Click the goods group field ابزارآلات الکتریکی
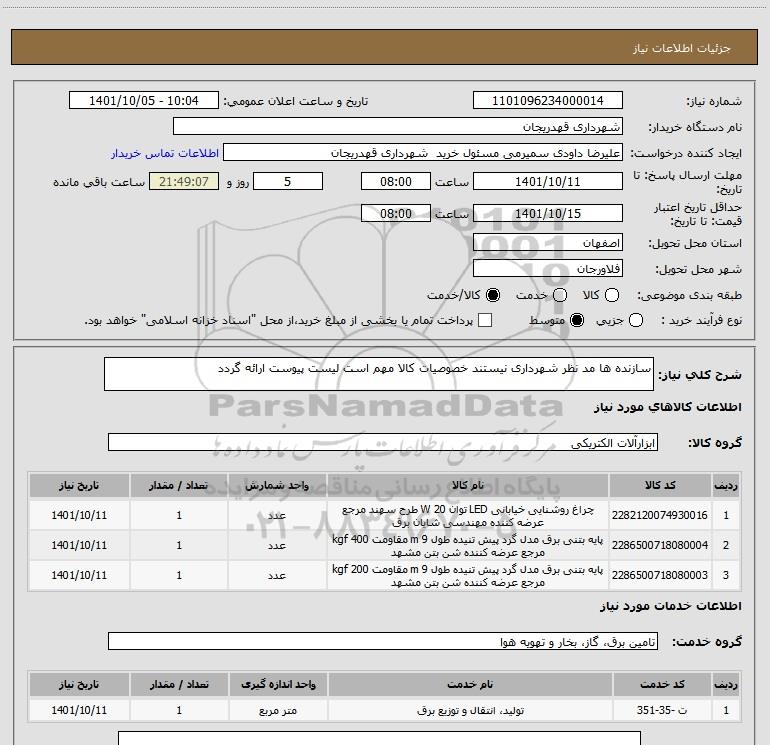Image resolution: width=770 pixels, height=745 pixels. 383,442
